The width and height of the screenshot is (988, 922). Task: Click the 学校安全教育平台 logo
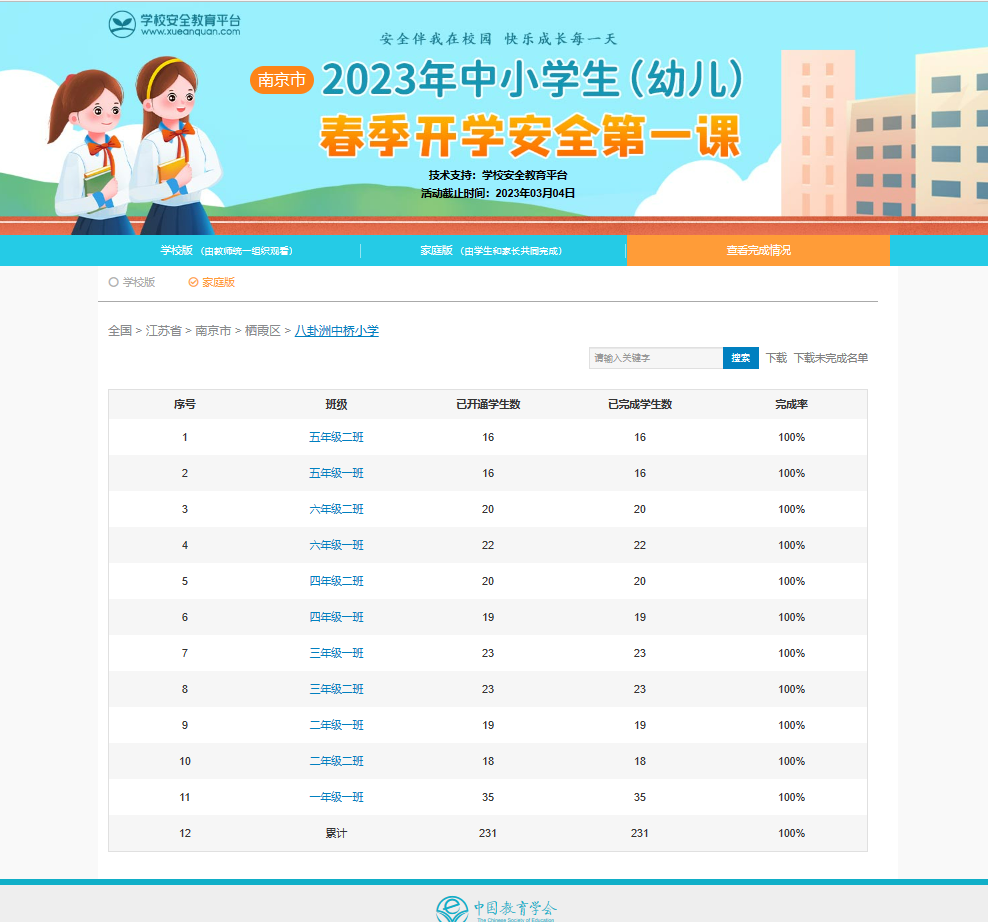pos(175,24)
